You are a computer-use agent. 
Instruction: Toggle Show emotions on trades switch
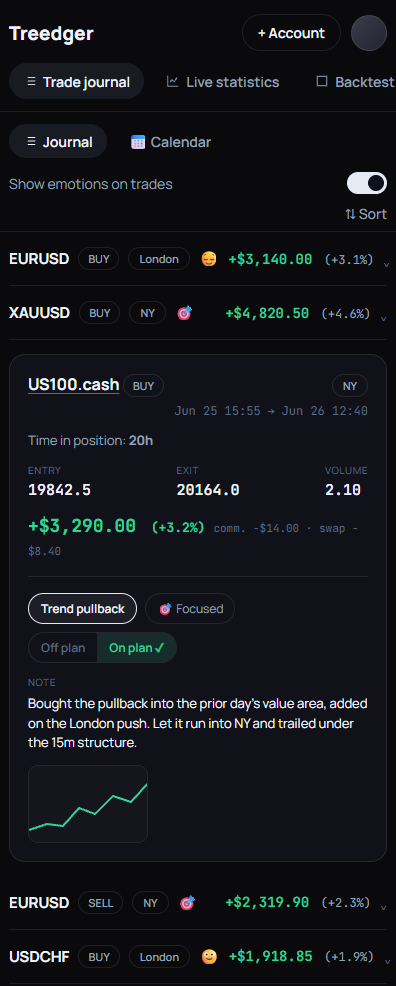[367, 184]
